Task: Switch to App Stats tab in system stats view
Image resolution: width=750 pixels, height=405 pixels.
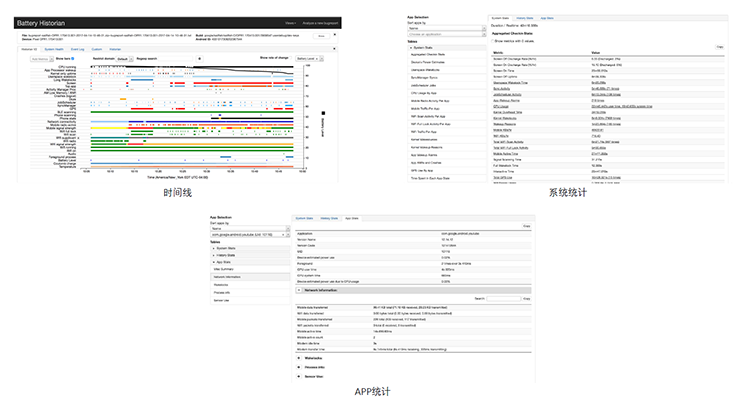Action: (x=547, y=18)
